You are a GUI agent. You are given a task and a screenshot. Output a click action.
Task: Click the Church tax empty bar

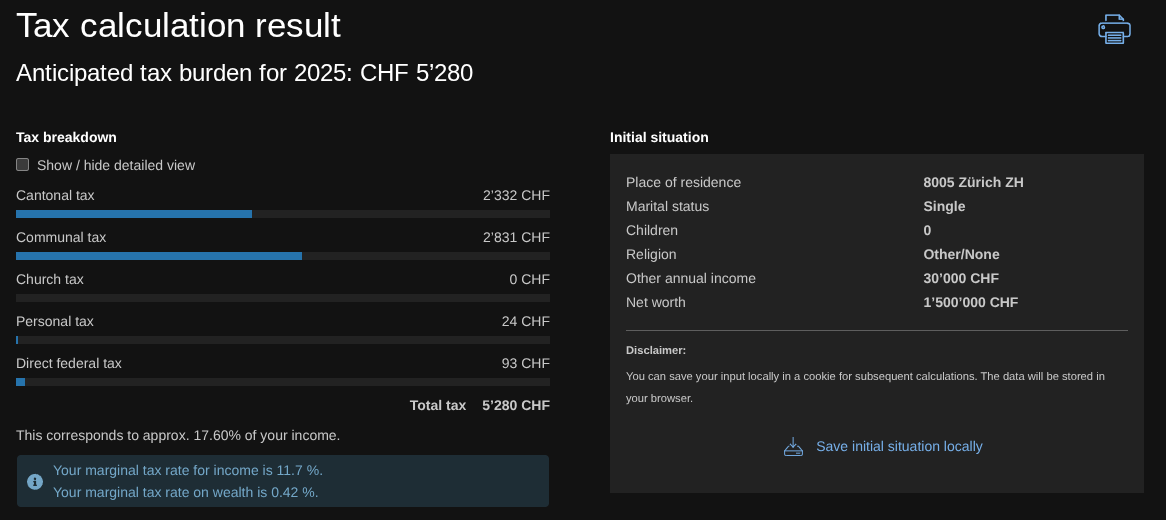pyautogui.click(x=283, y=298)
